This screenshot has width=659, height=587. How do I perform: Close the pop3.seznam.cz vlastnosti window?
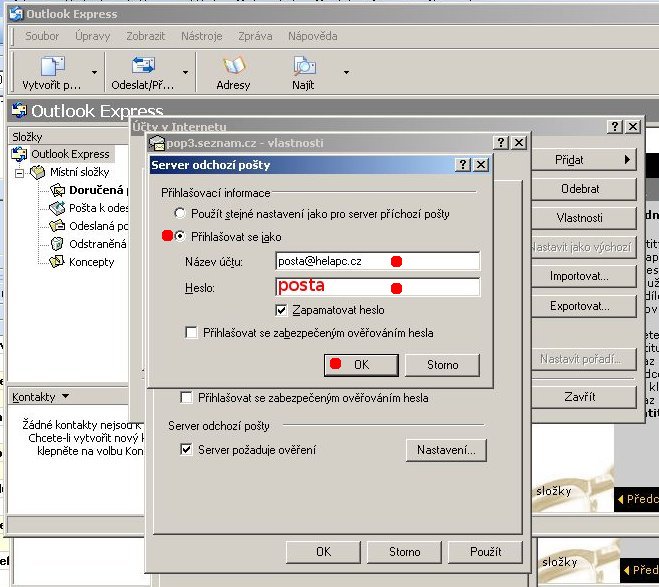tap(519, 142)
